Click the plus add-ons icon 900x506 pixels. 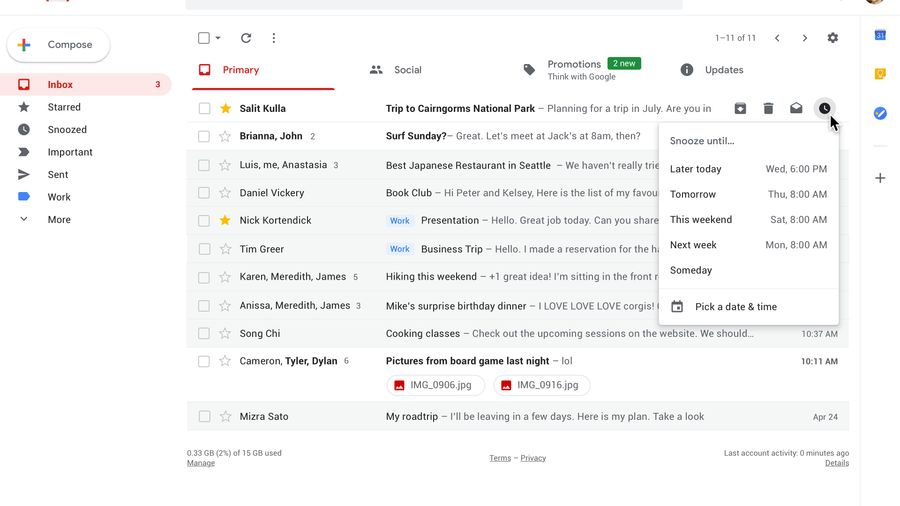pos(880,178)
